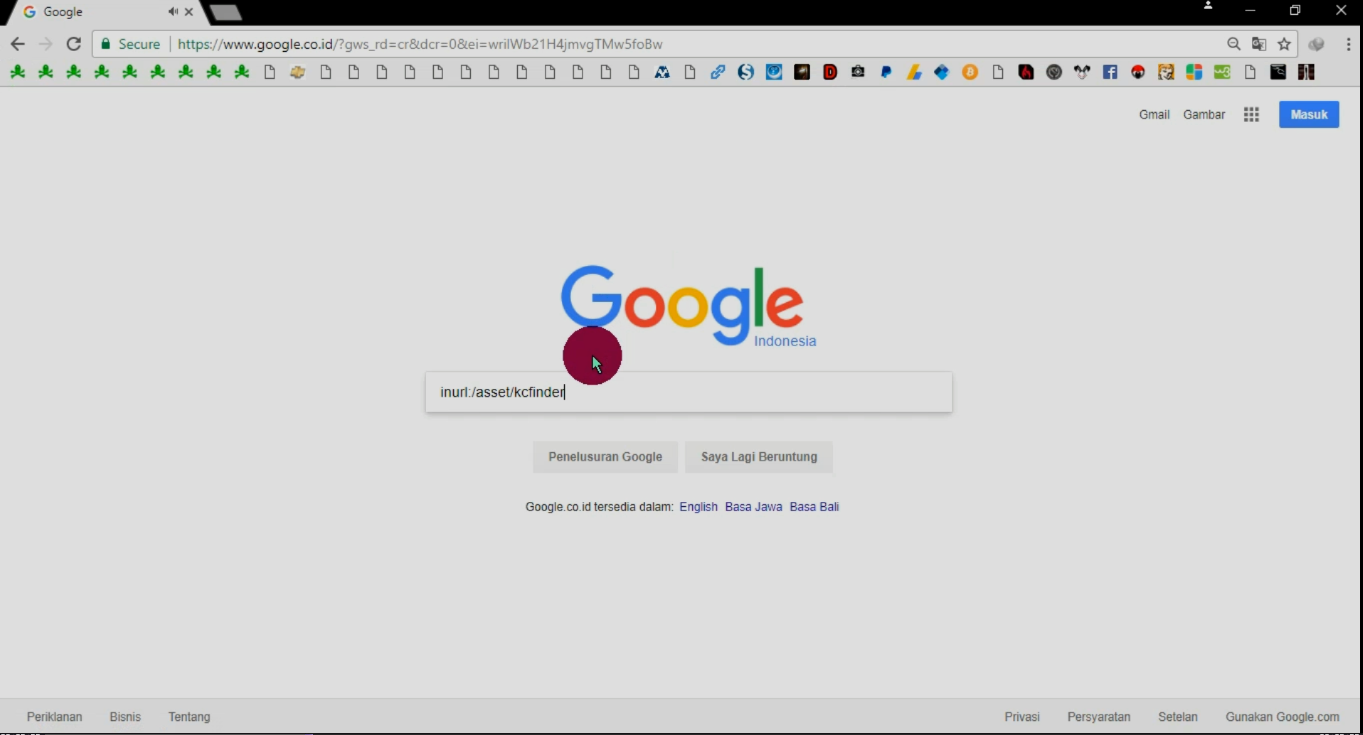The image size is (1363, 735).
Task: Click the flame bookmark icon
Action: point(1025,71)
